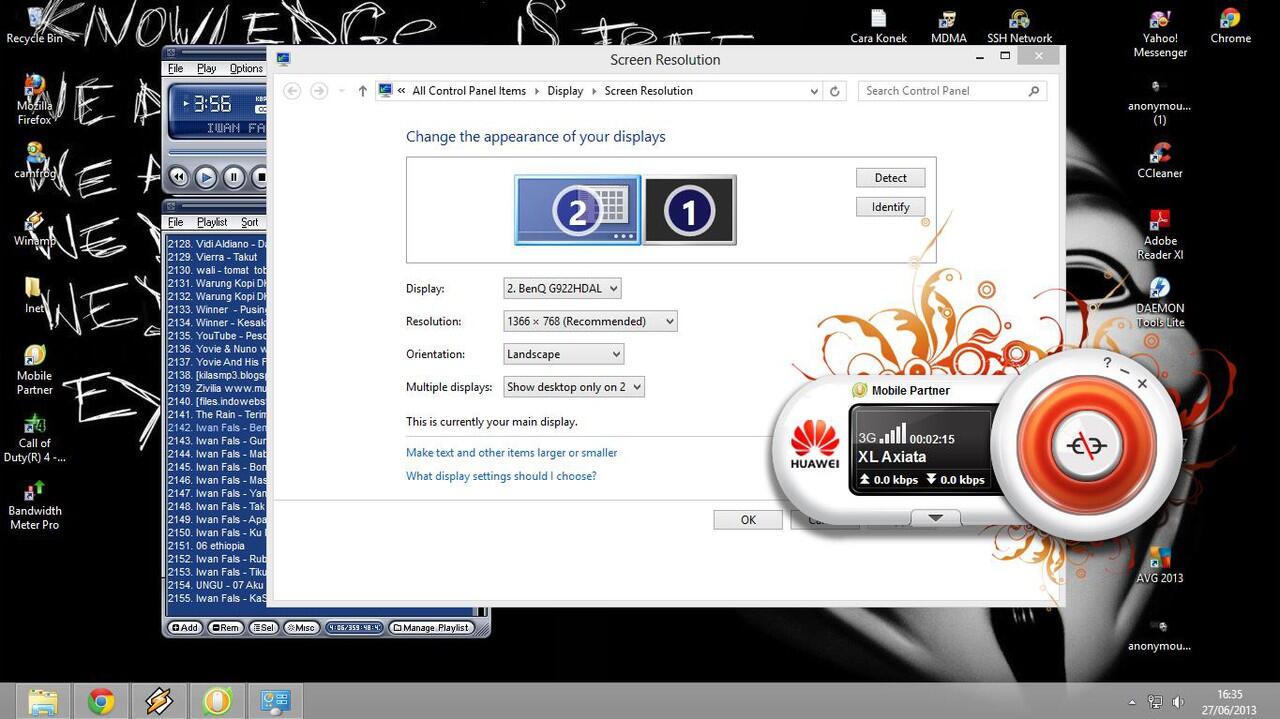Open Winamp Play menu
Image resolution: width=1280 pixels, height=719 pixels.
point(206,69)
